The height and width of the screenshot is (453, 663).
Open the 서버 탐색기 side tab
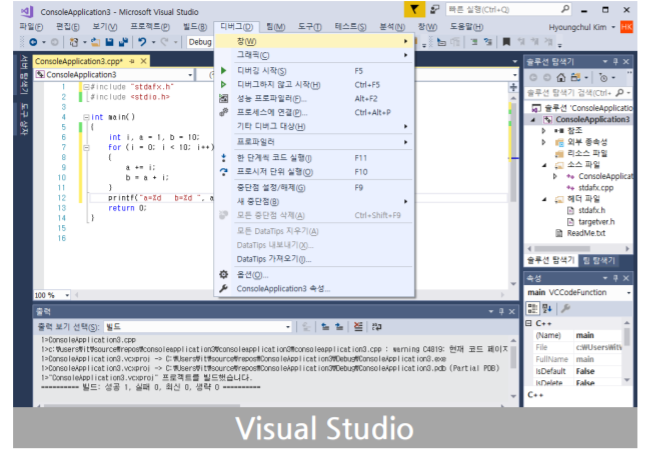[24, 75]
